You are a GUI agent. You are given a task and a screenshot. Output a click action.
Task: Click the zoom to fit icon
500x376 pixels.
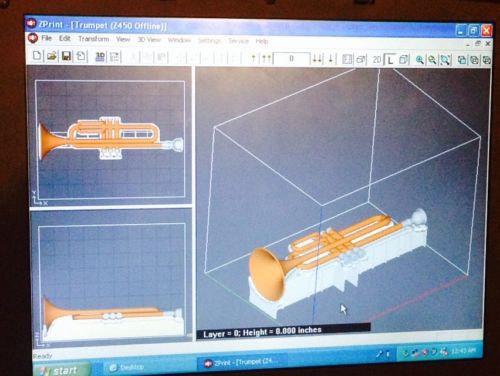445,60
